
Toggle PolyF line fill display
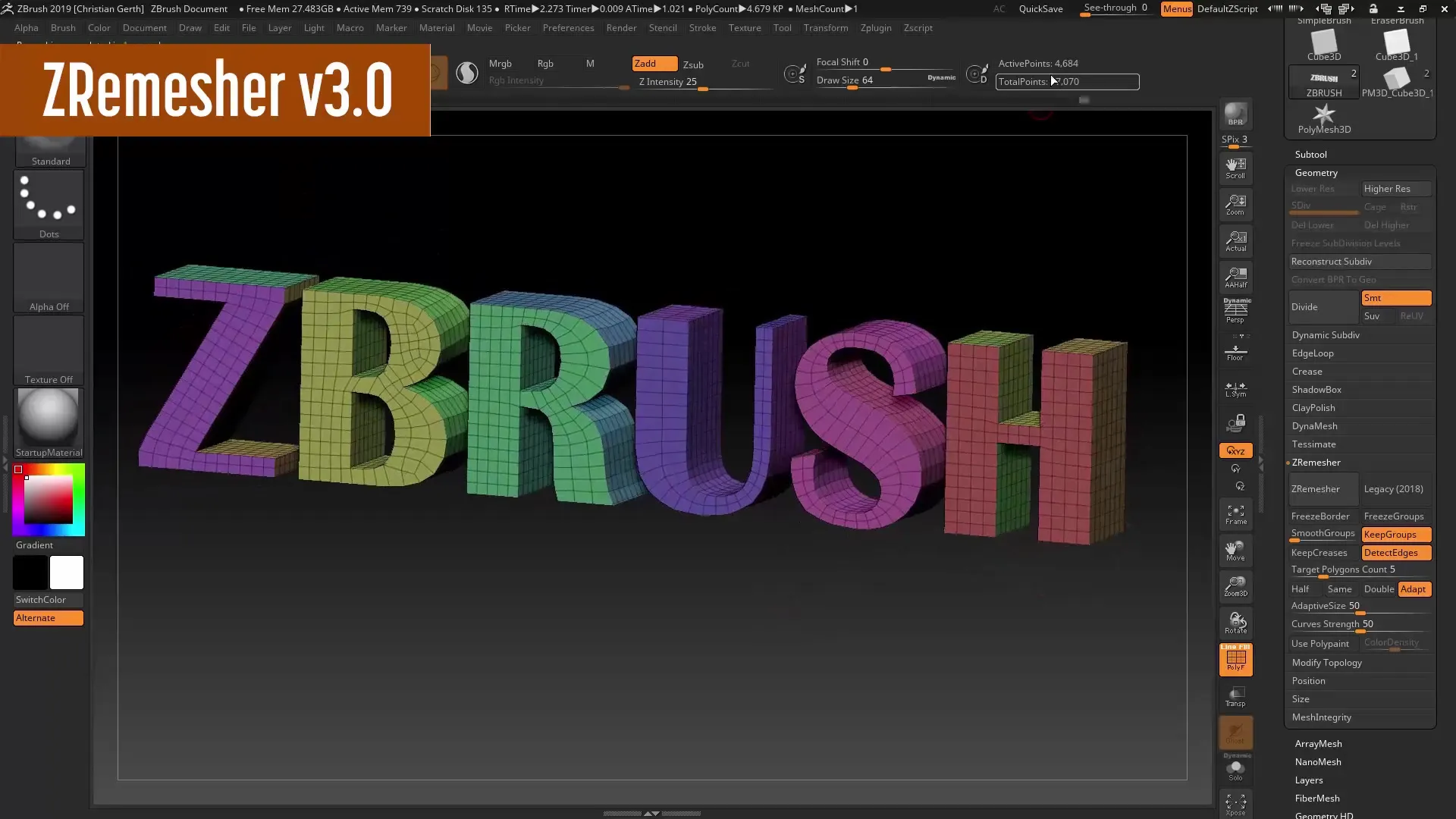[1235, 659]
